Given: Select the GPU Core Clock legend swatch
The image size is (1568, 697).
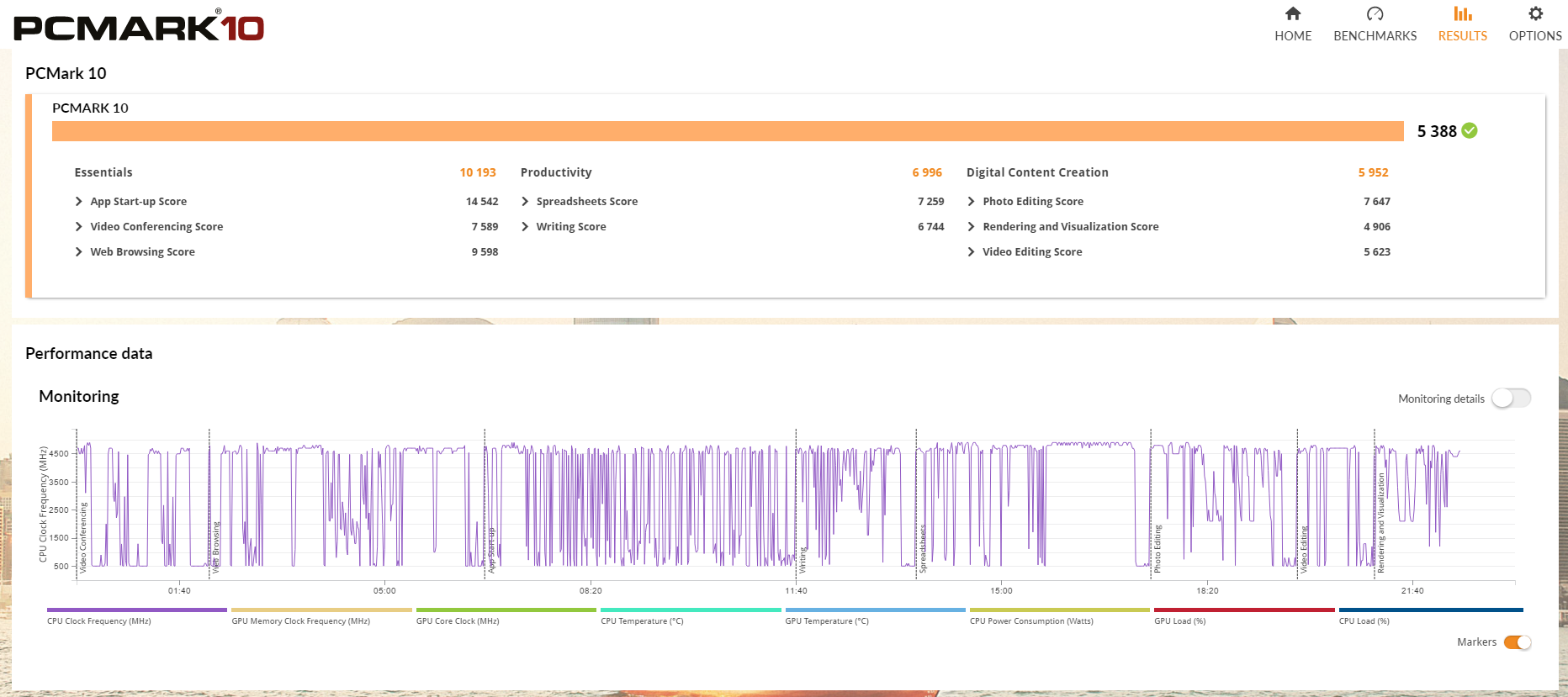Looking at the screenshot, I should pos(506,610).
